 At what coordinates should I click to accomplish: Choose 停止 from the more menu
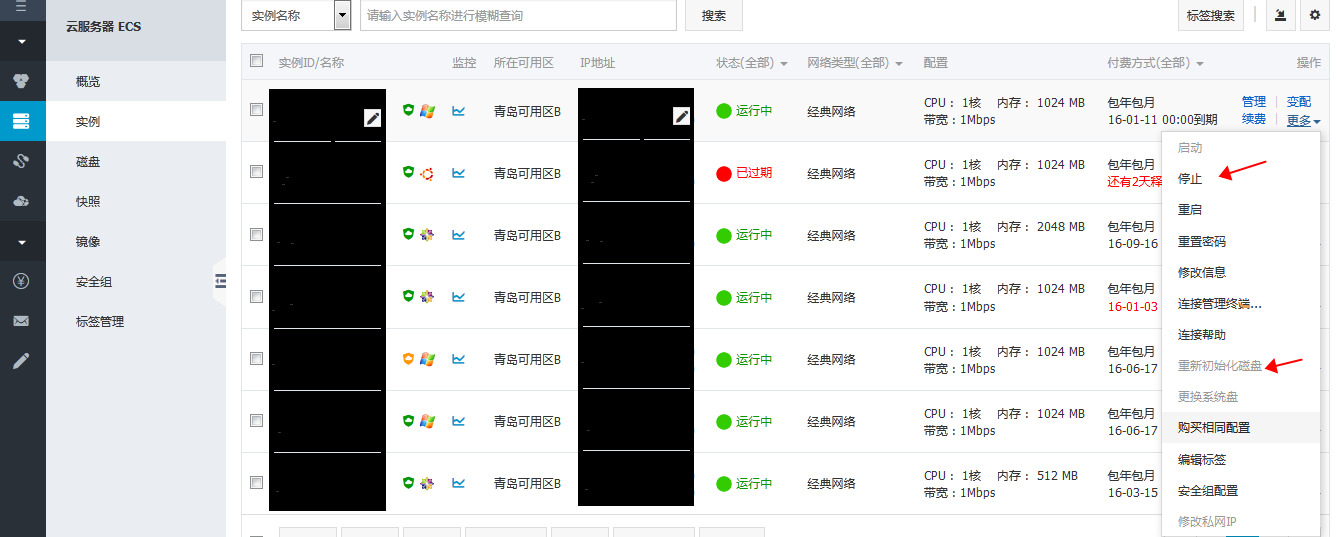tap(1190, 179)
